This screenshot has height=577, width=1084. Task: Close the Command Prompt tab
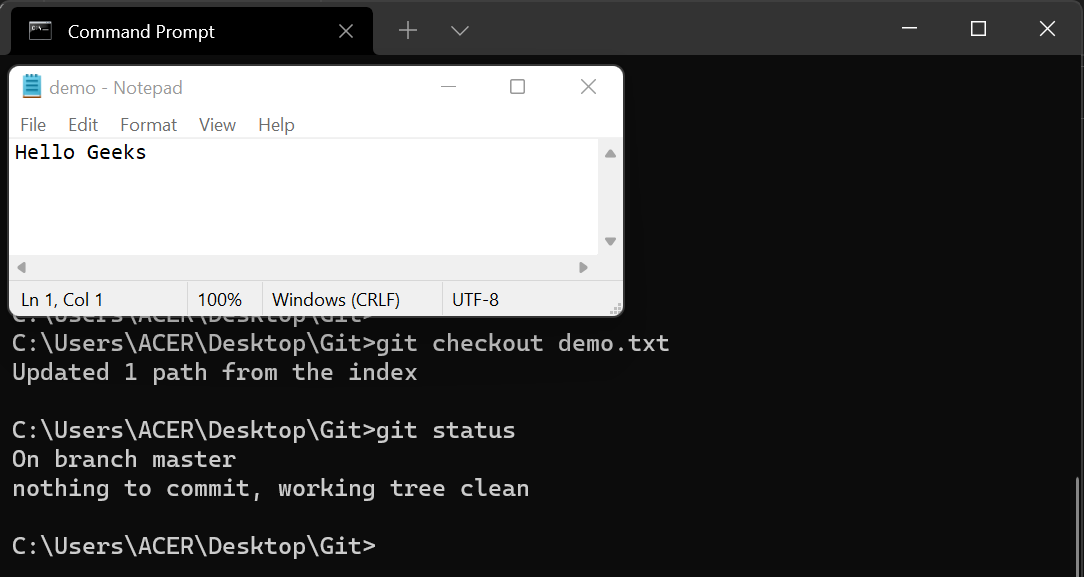346,31
